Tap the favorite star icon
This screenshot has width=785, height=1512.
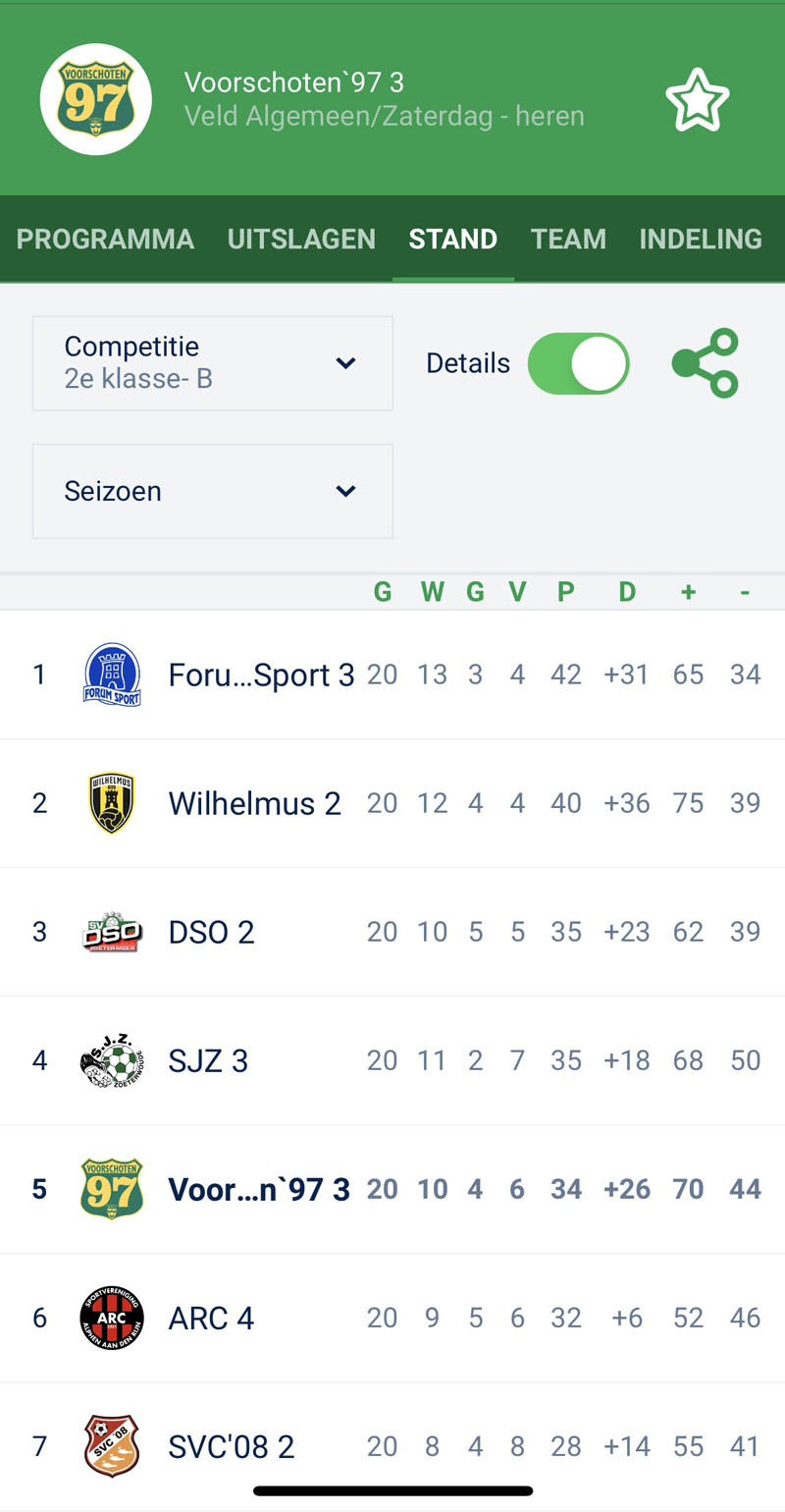(x=698, y=99)
